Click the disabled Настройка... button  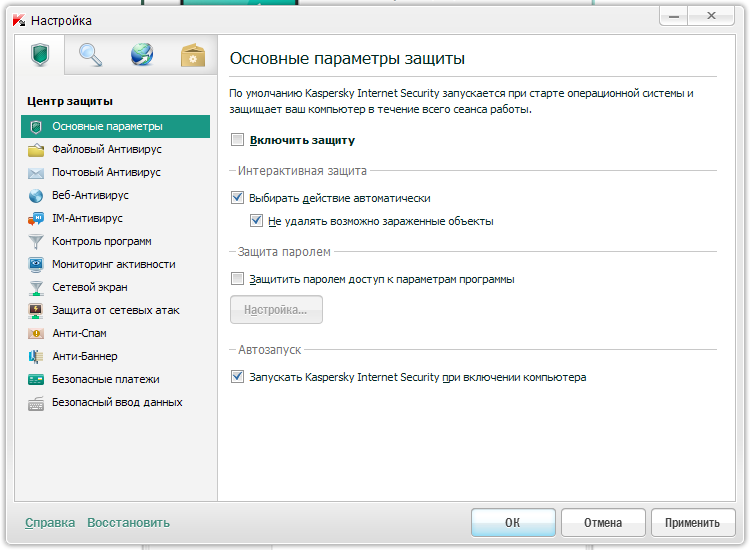(x=276, y=309)
